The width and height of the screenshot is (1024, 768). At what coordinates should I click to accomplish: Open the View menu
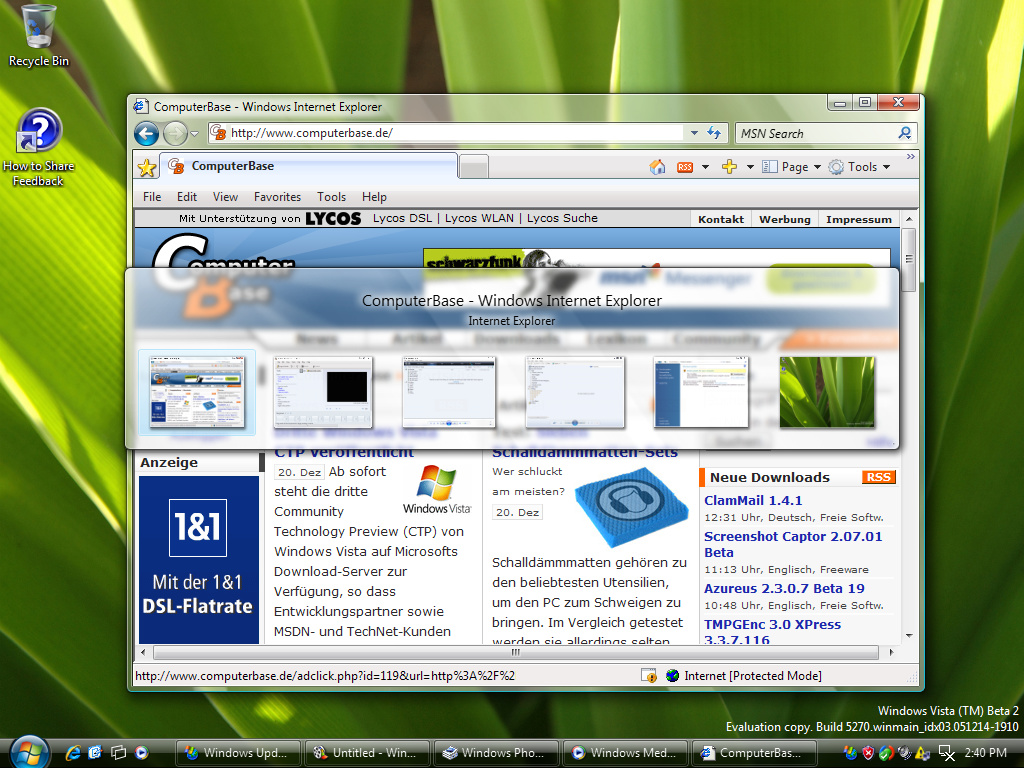pyautogui.click(x=225, y=197)
